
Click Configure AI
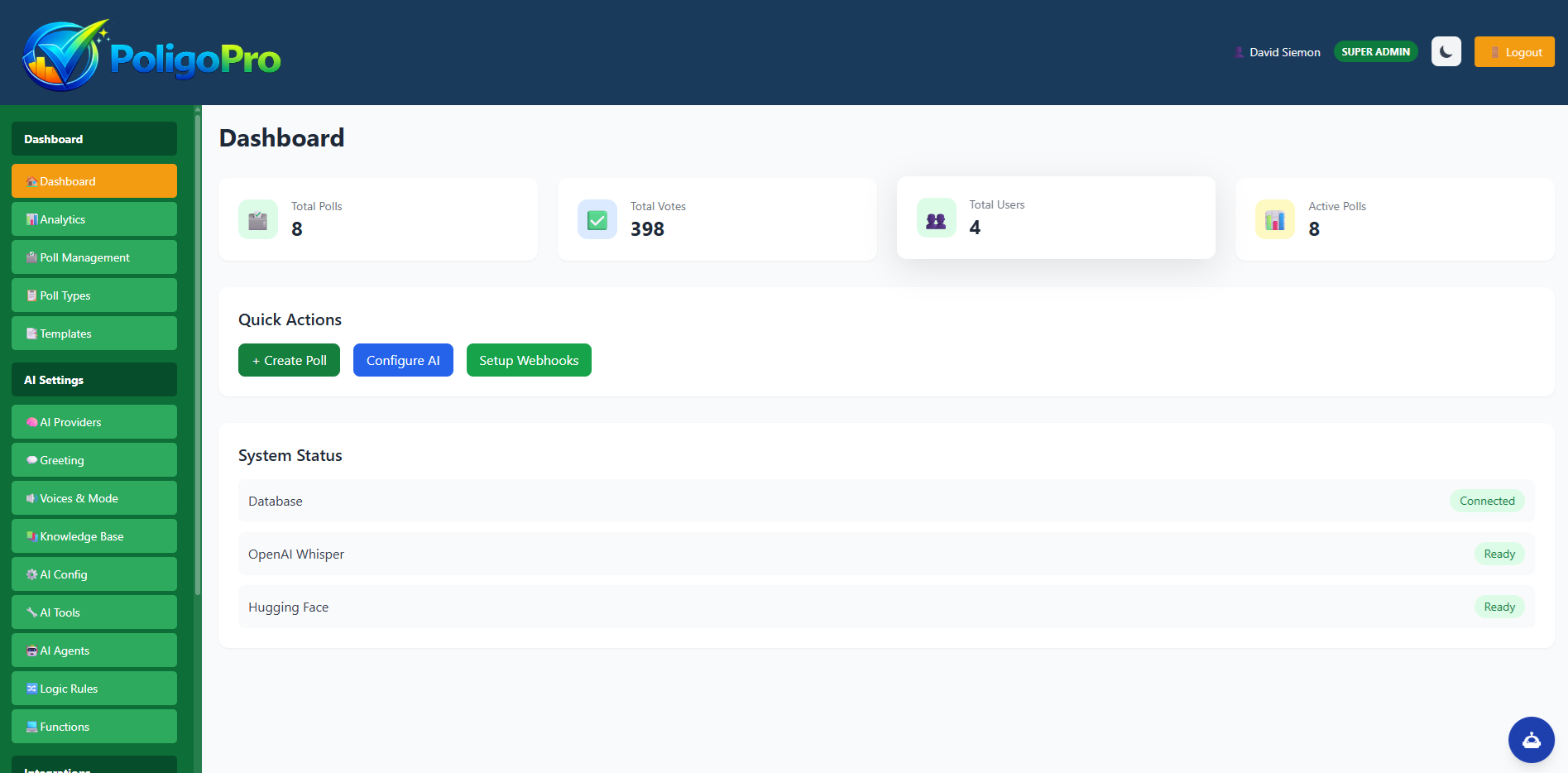coord(403,360)
